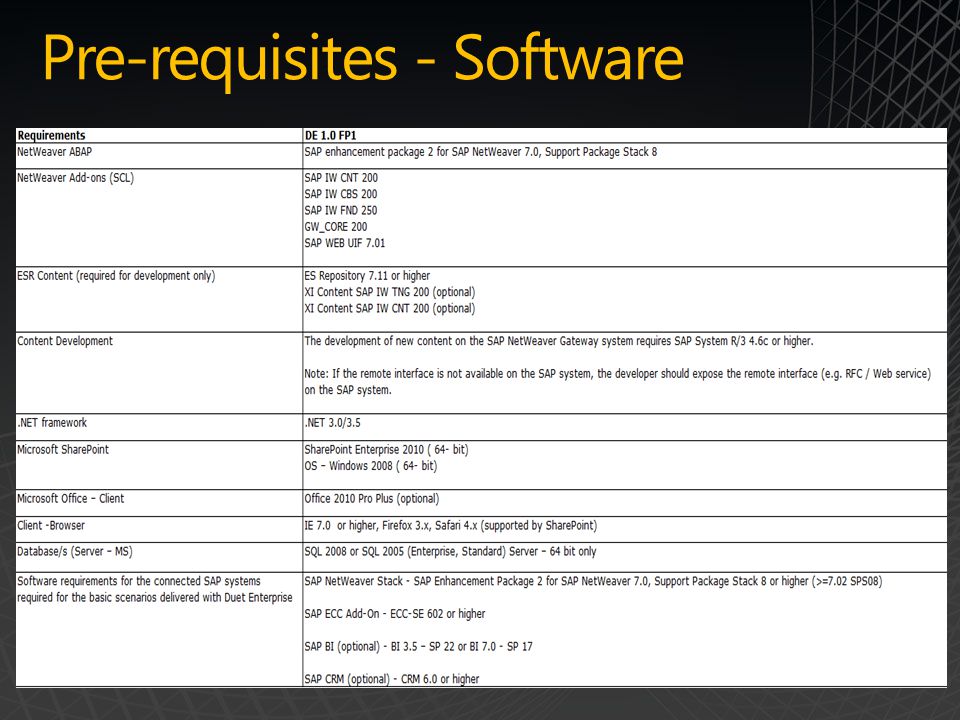The width and height of the screenshot is (960, 720).
Task: Click 'OS – Windows 2008 ( 64- bit)' text
Action: point(371,466)
